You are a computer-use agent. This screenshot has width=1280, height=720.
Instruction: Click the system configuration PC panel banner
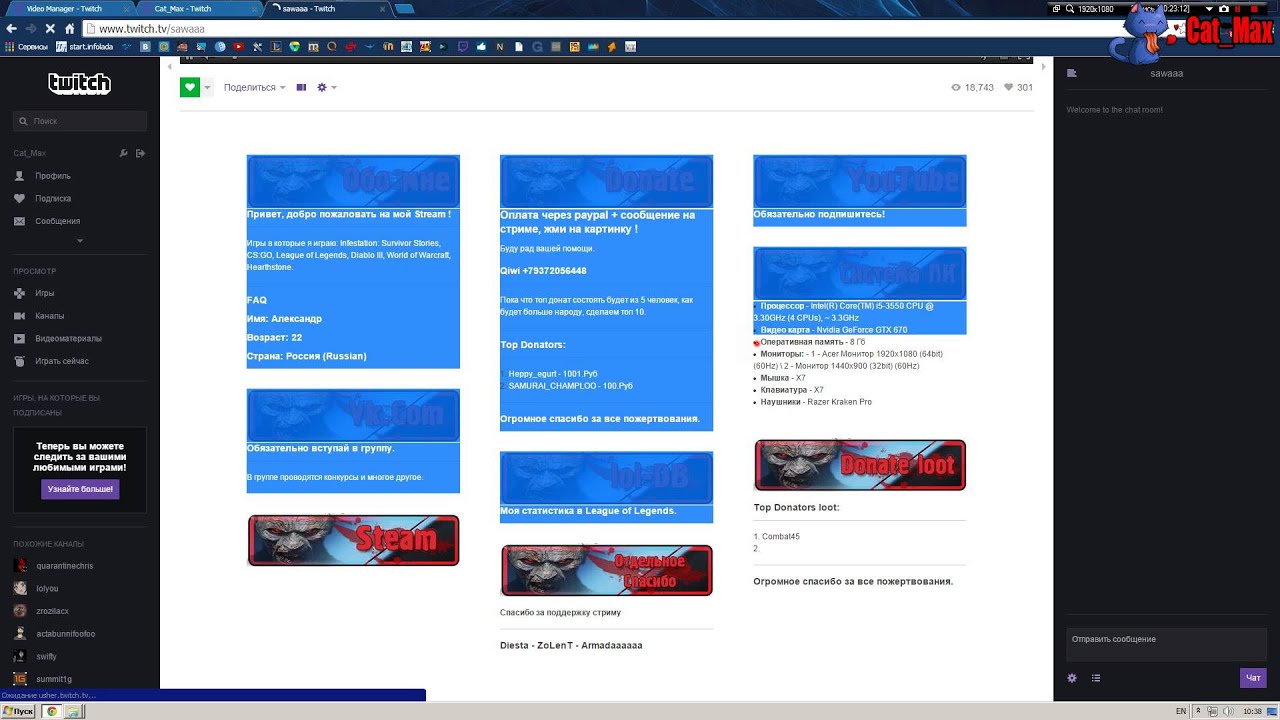[x=859, y=273]
